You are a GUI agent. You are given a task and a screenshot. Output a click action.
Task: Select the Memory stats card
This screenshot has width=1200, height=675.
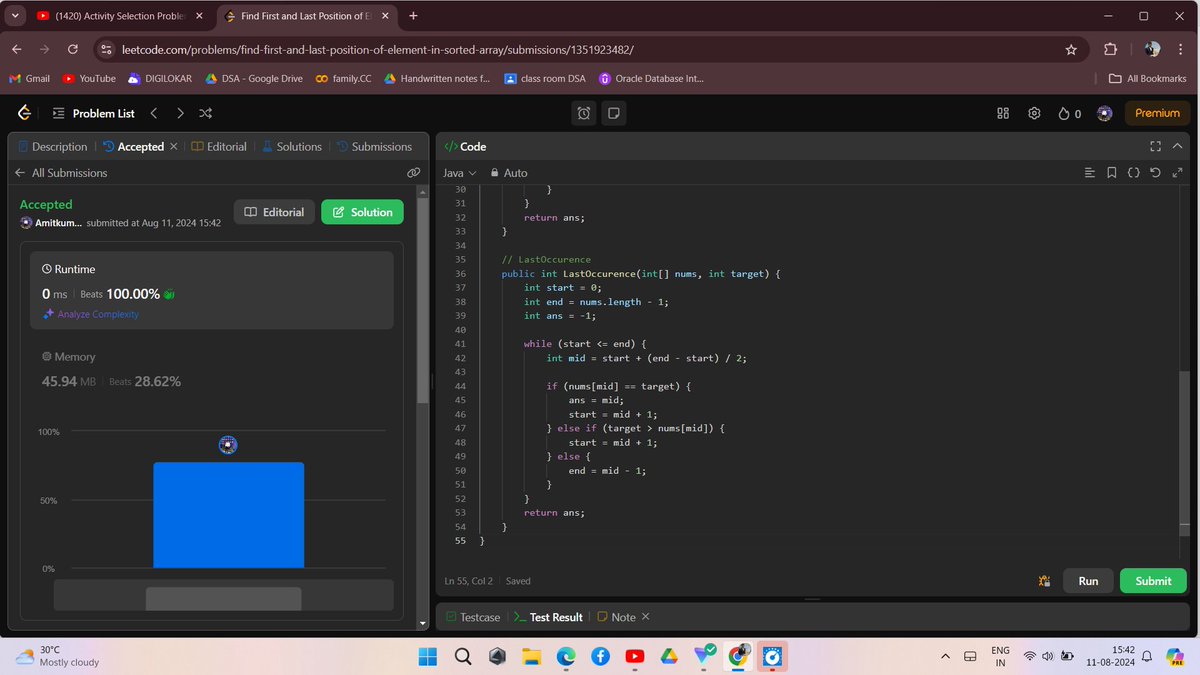tap(212, 369)
